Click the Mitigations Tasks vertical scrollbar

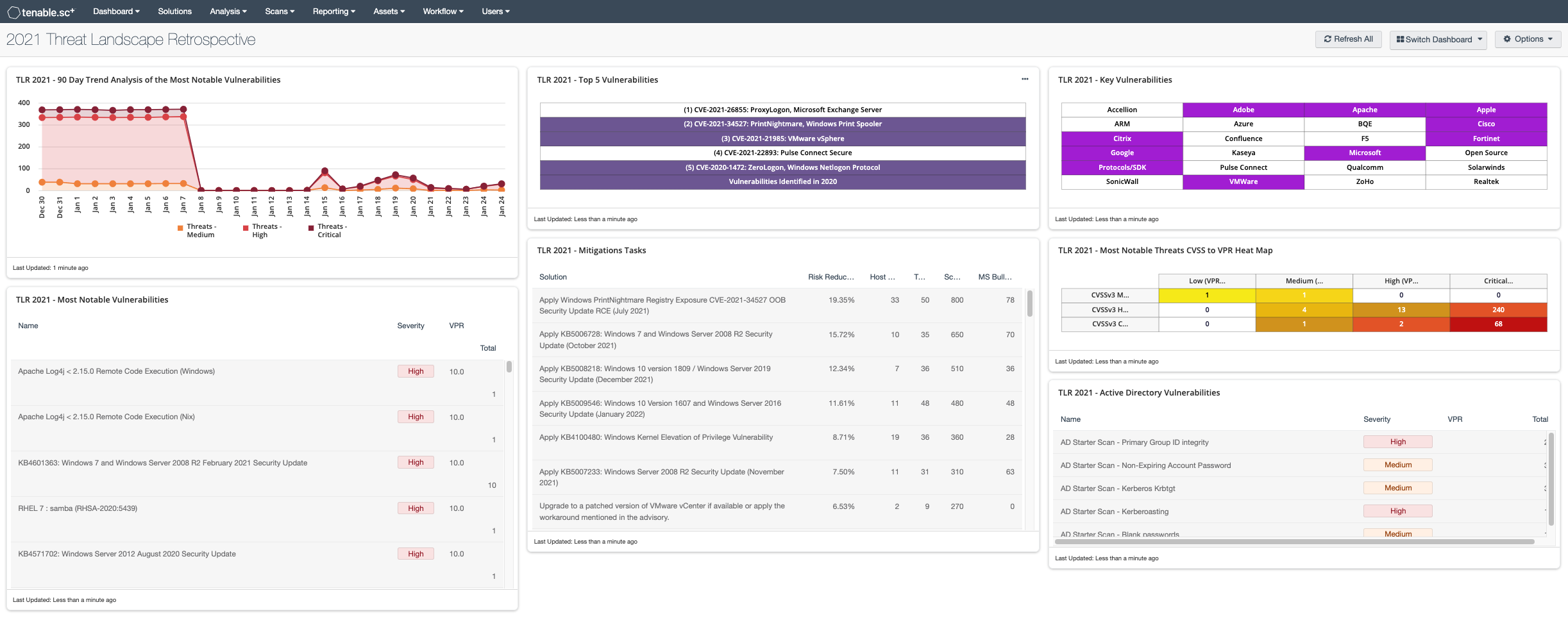click(1030, 304)
